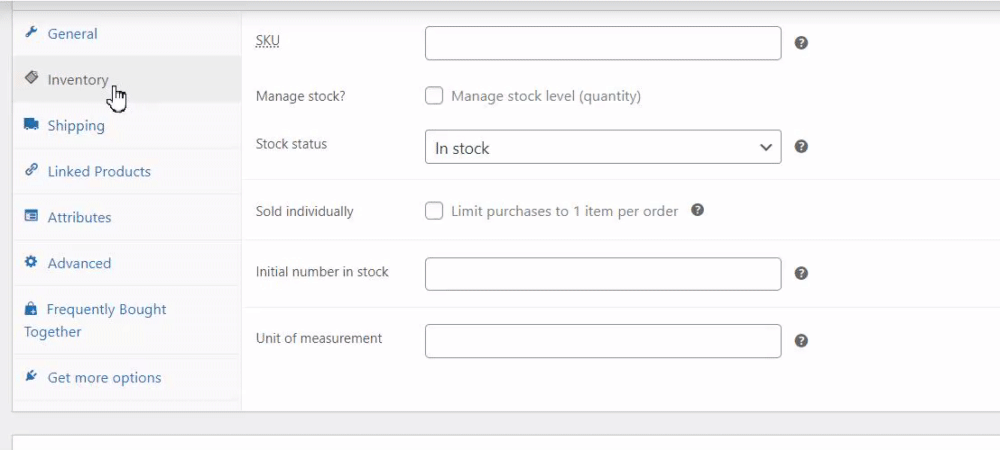This screenshot has width=1000, height=450.
Task: Open the Linked Products tab
Action: click(99, 171)
